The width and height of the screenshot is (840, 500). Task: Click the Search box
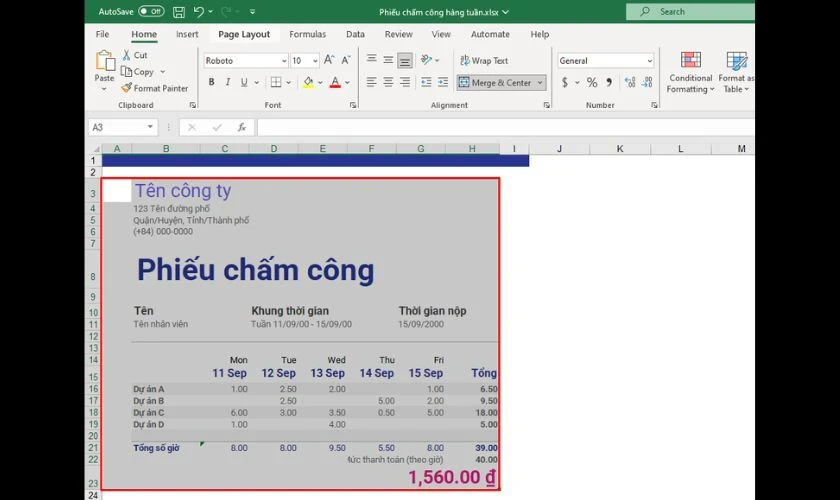pyautogui.click(x=690, y=11)
